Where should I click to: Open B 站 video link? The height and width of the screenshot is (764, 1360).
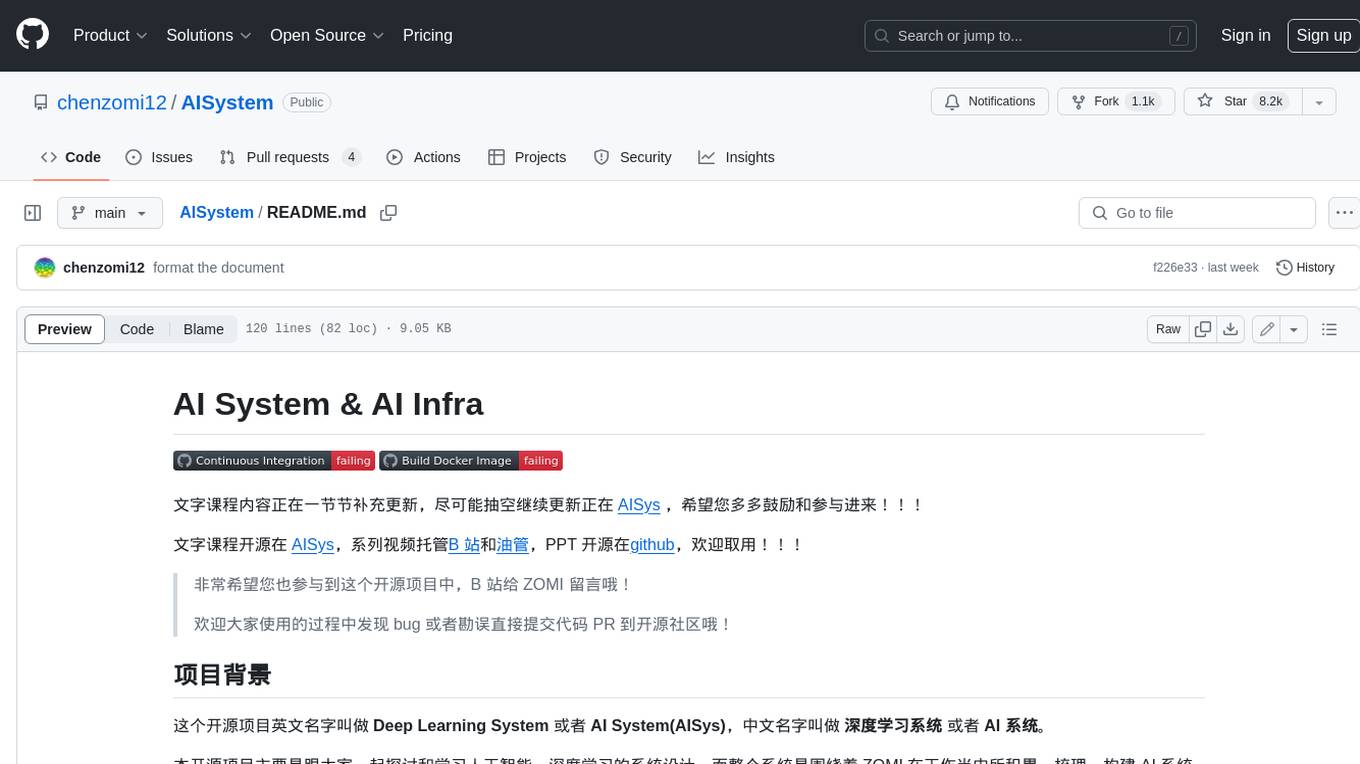(464, 545)
